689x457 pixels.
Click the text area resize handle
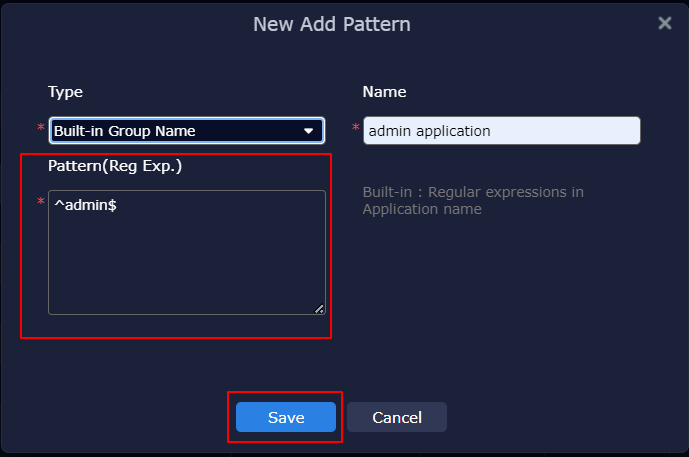[319, 308]
